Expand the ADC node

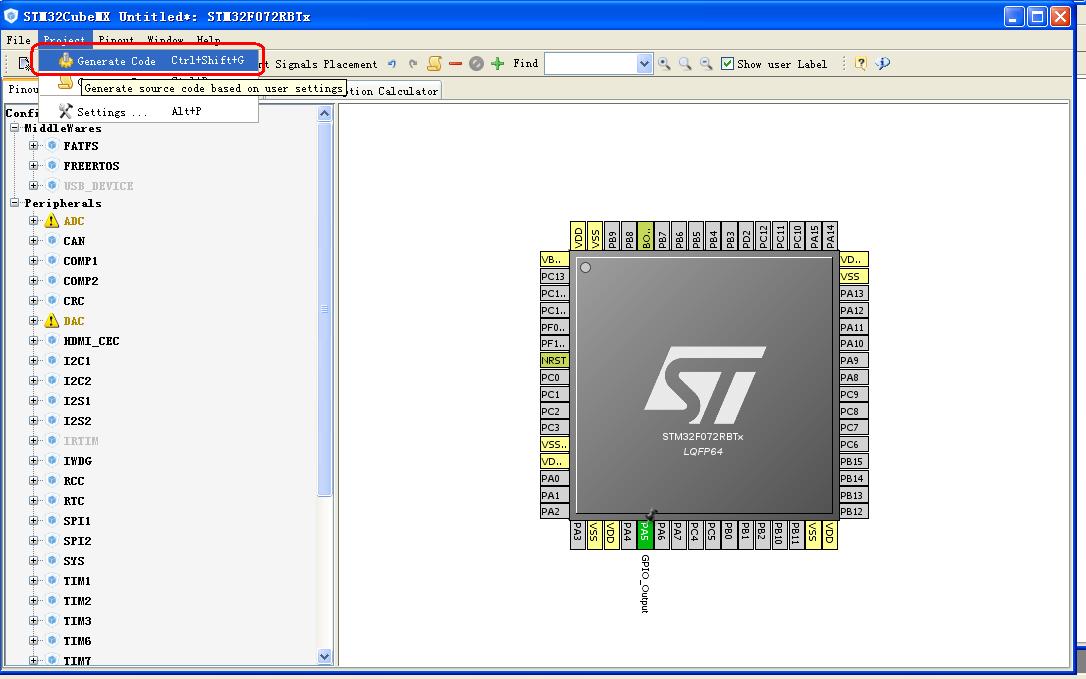coord(33,221)
